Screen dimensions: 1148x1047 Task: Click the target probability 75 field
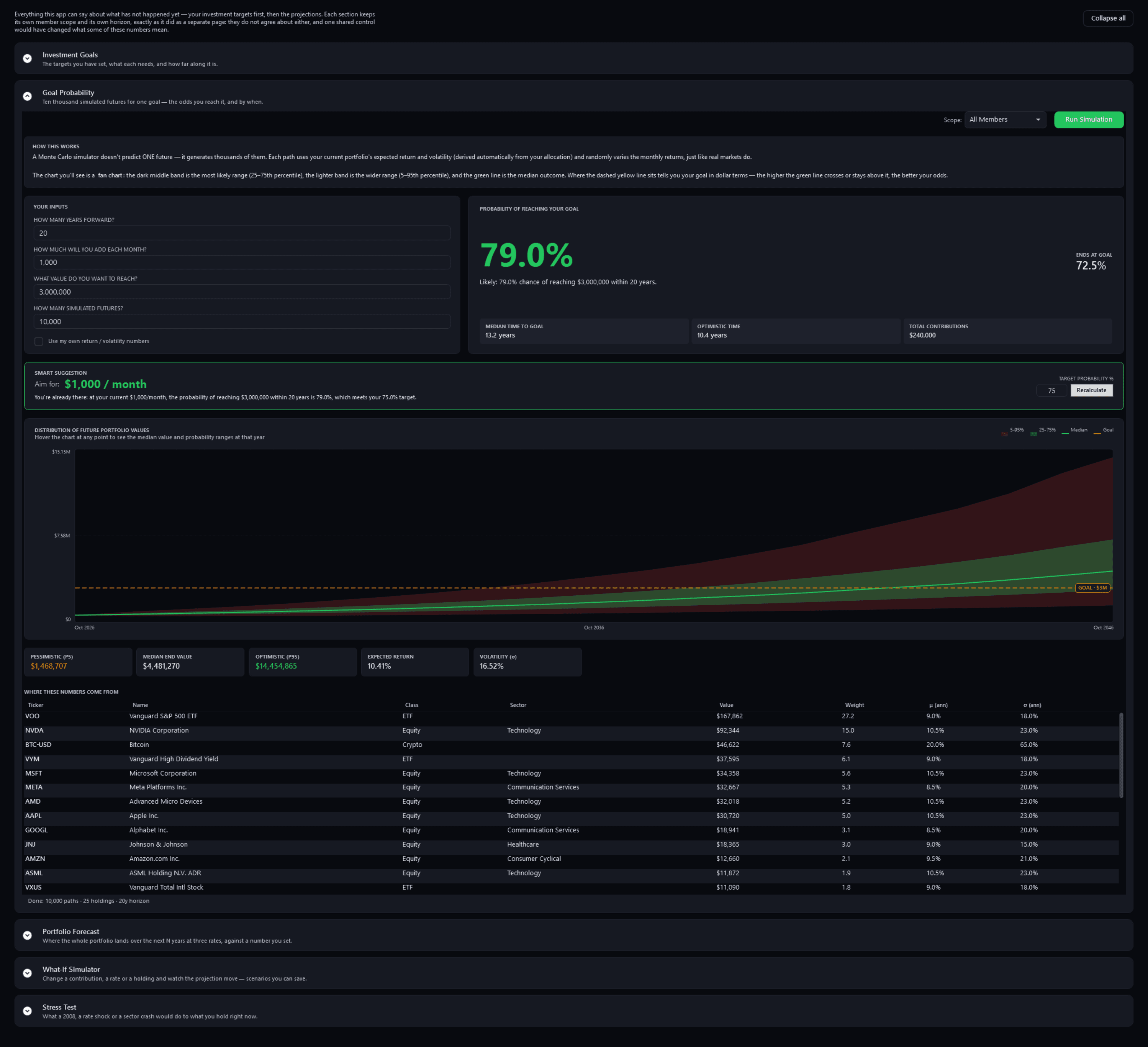point(1051,391)
